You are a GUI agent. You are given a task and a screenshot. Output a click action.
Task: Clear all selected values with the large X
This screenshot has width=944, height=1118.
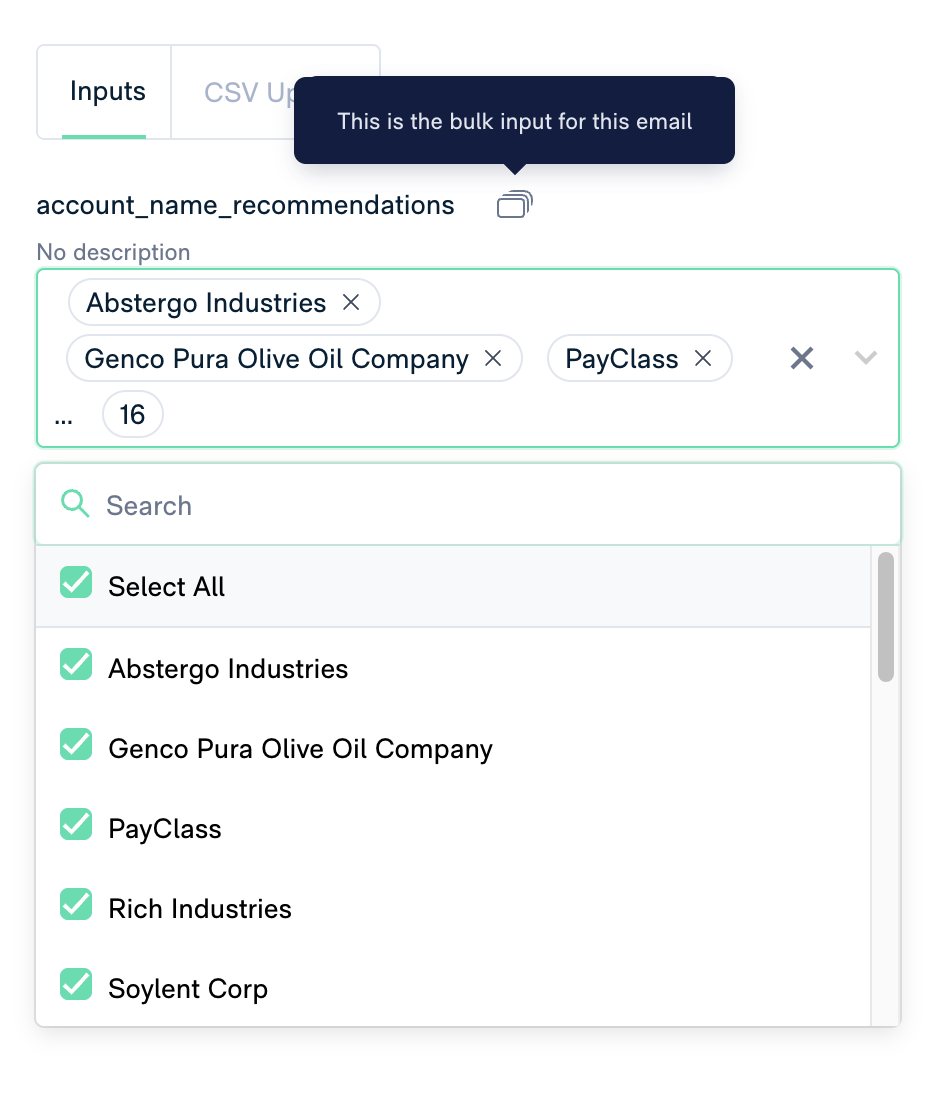click(802, 358)
